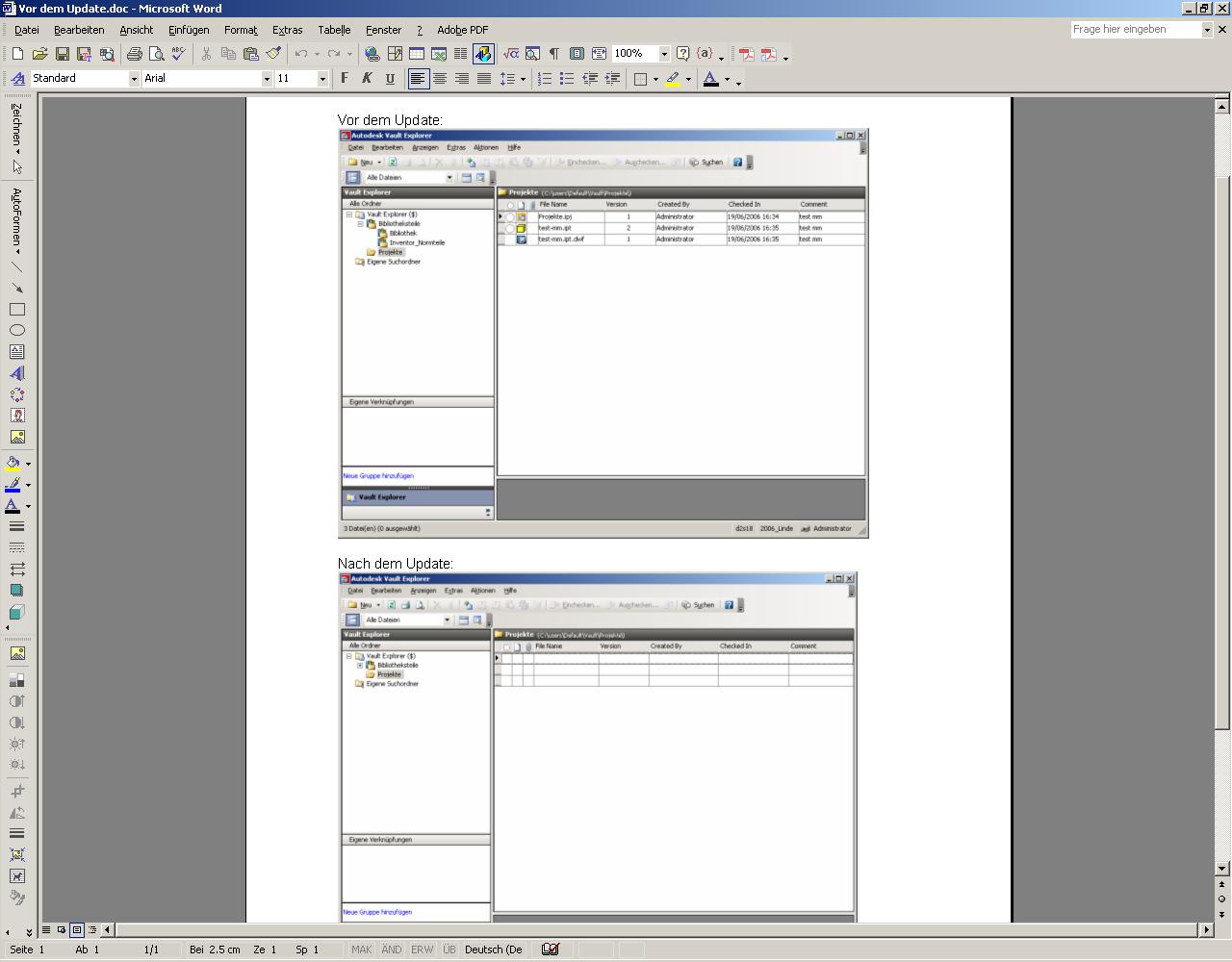1232x962 pixels.
Task: Toggle numbered list formatting
Action: (x=545, y=79)
